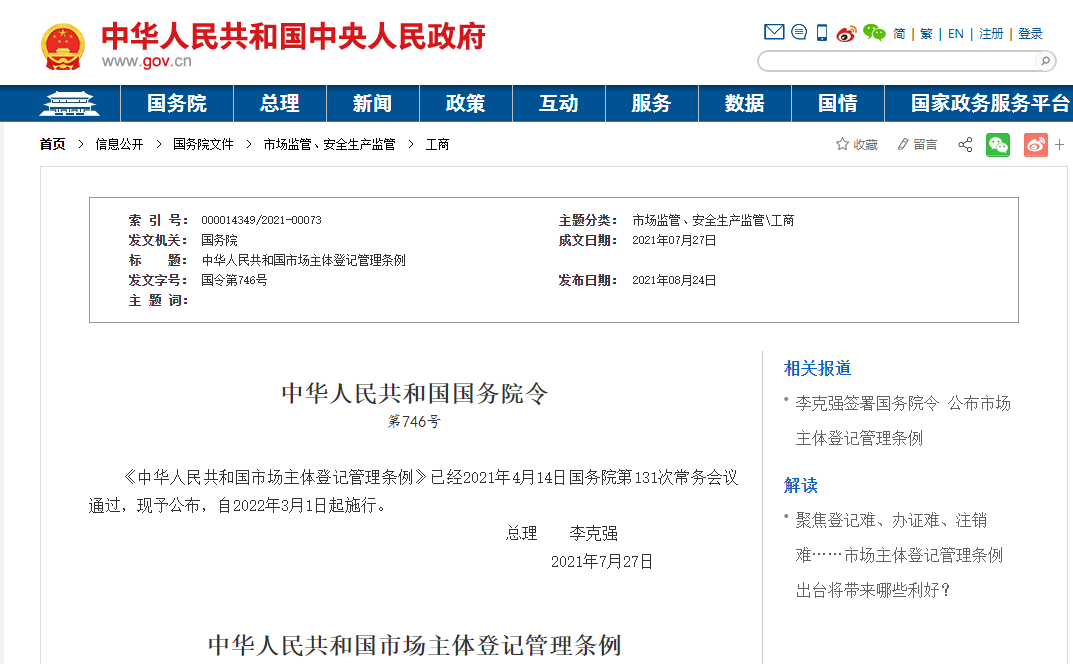Open the envelope mail icon

(774, 32)
